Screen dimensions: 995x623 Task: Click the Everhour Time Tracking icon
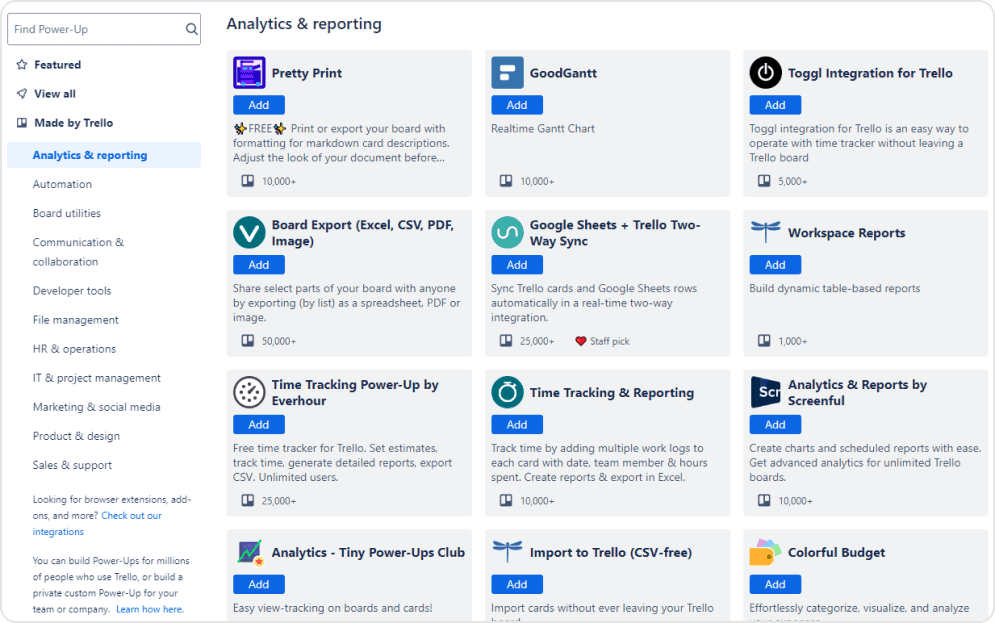click(249, 392)
